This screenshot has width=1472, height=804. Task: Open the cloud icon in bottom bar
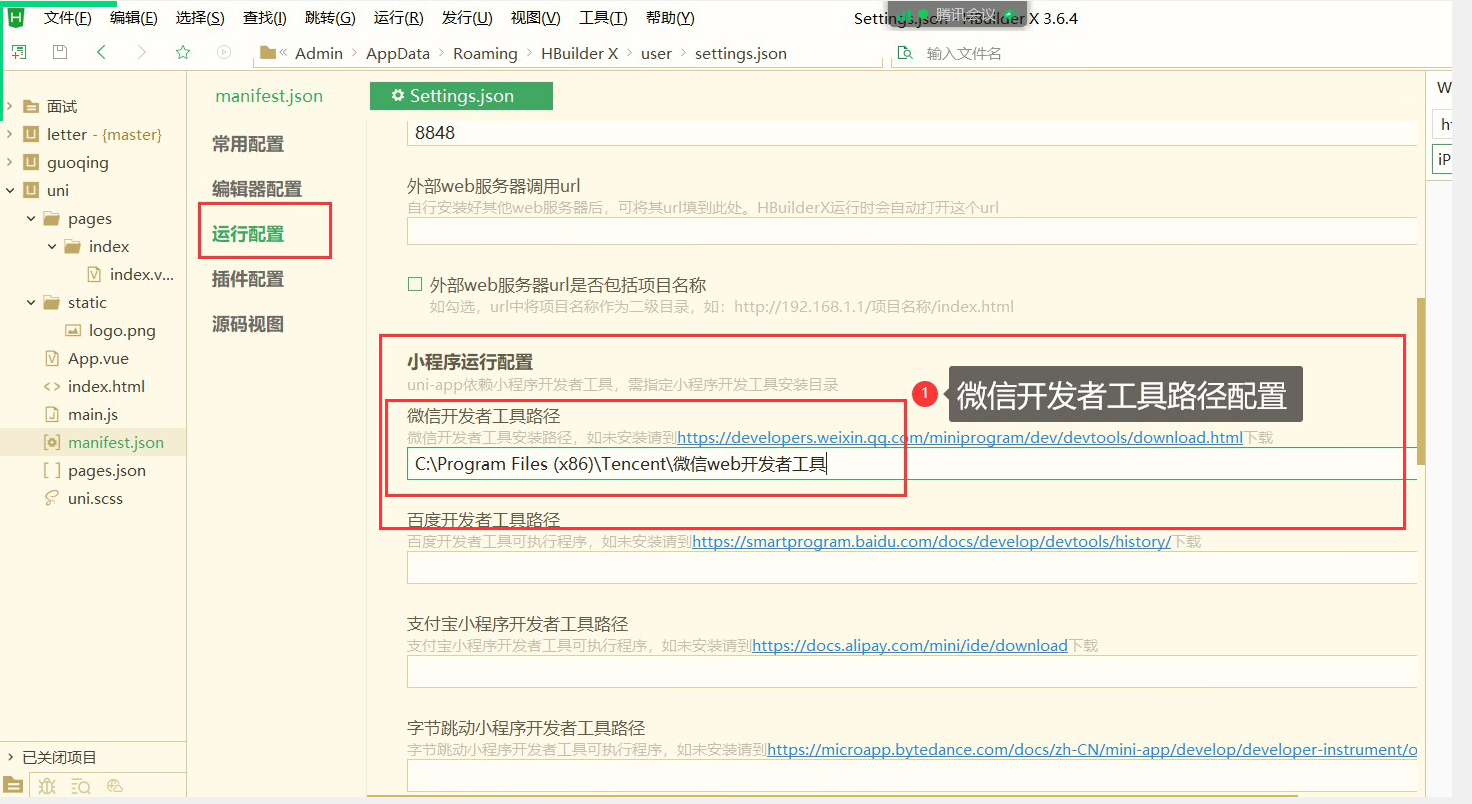115,786
